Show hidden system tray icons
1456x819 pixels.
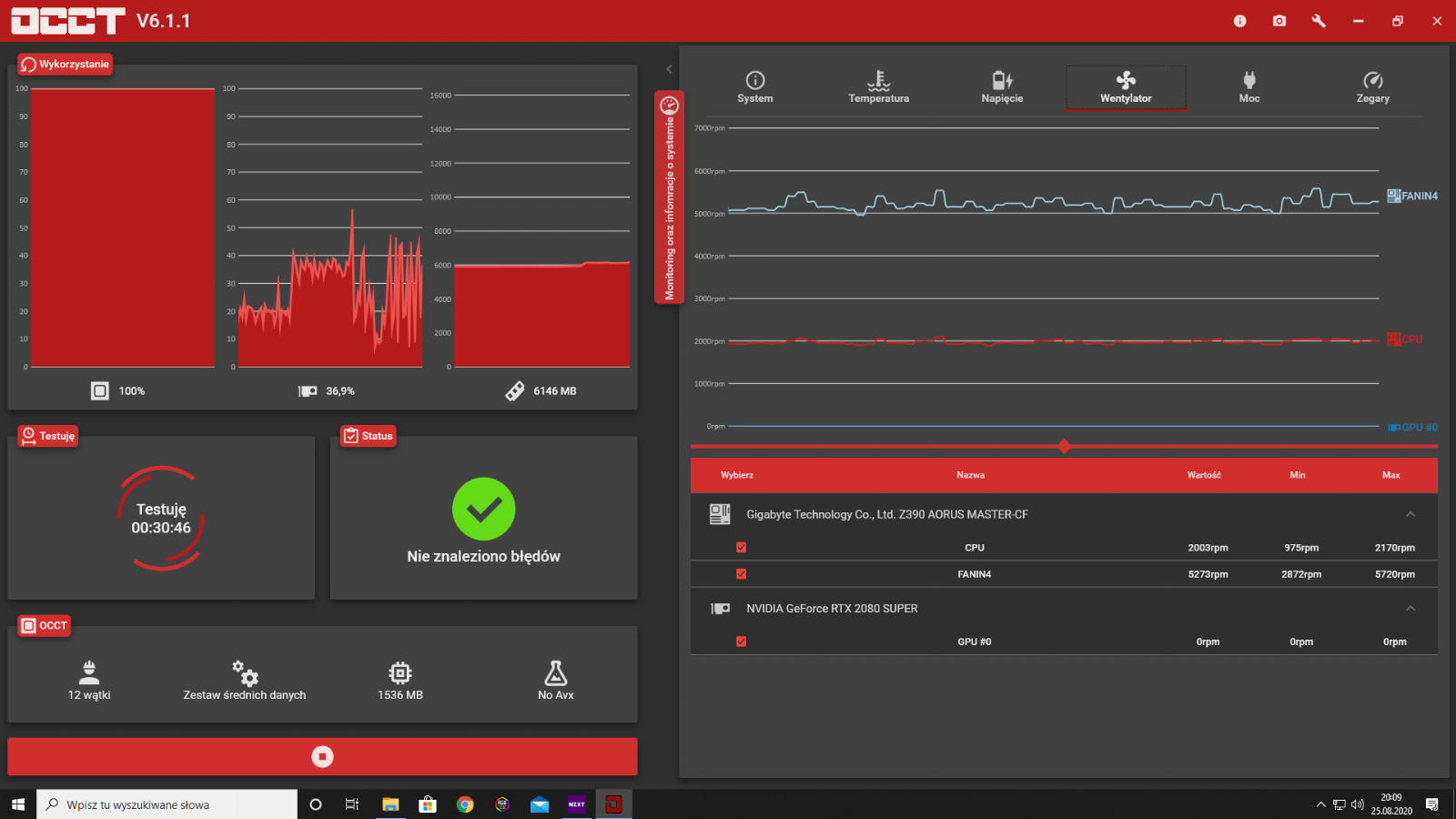click(1321, 804)
